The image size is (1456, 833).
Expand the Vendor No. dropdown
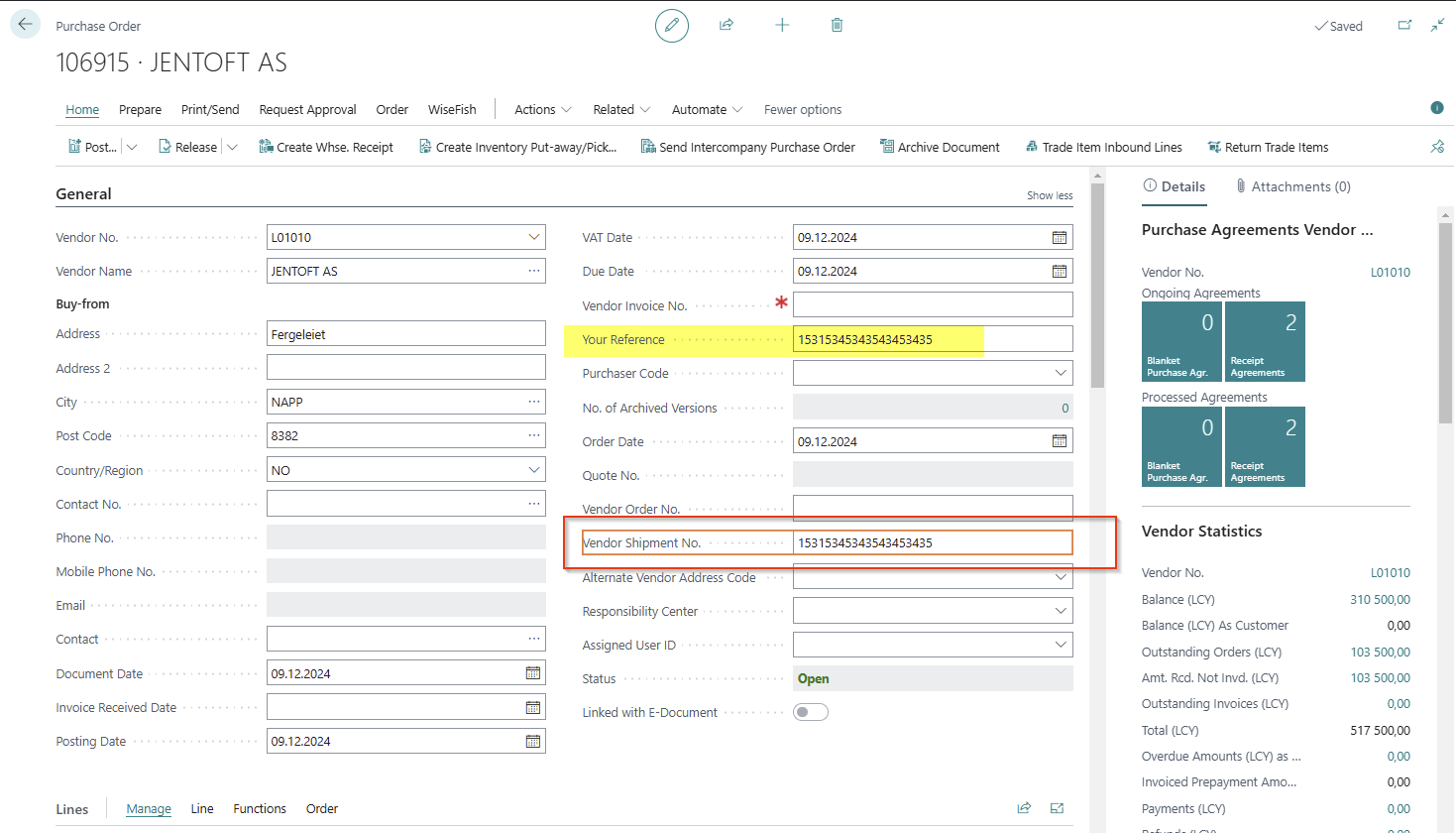coord(534,238)
